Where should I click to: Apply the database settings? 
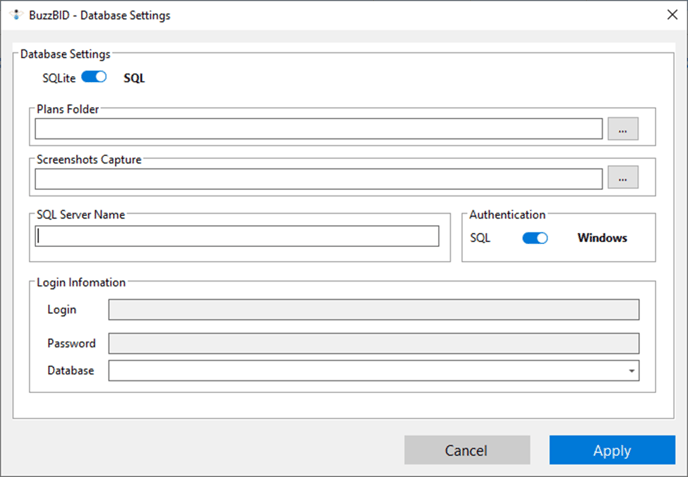pos(612,450)
